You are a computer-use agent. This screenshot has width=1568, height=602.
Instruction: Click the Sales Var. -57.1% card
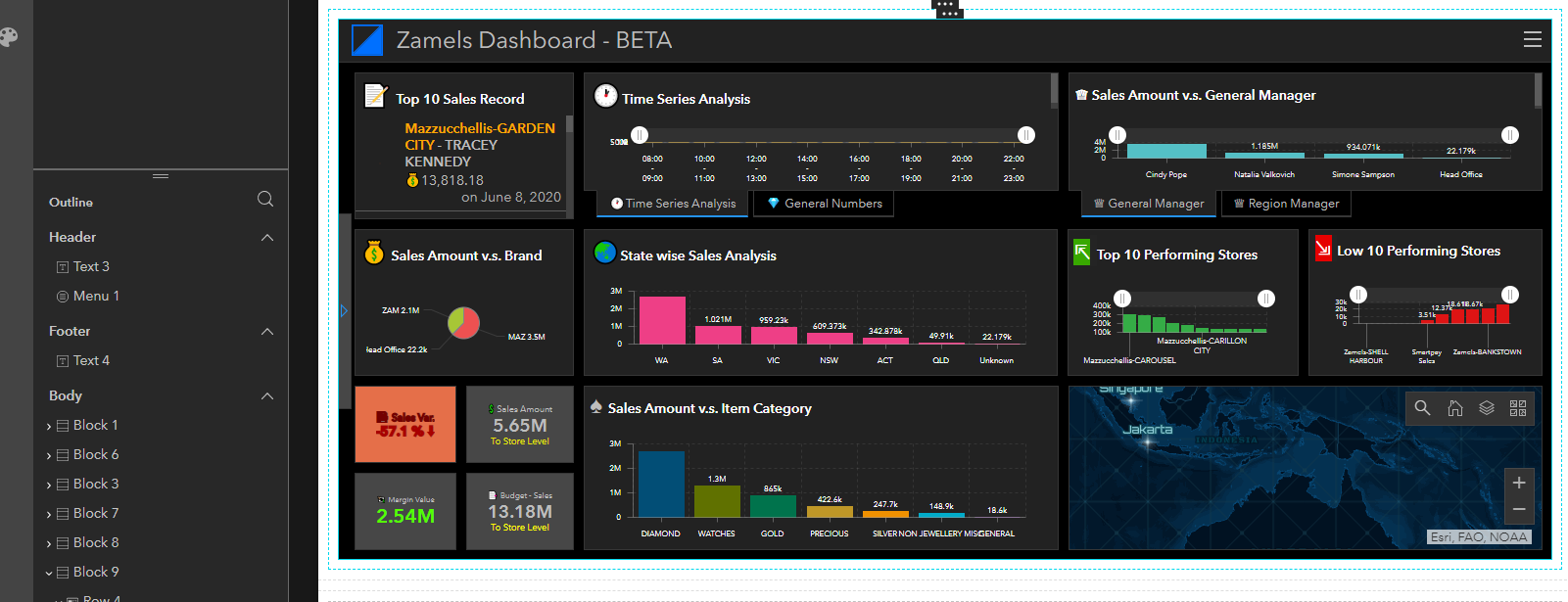(x=405, y=424)
